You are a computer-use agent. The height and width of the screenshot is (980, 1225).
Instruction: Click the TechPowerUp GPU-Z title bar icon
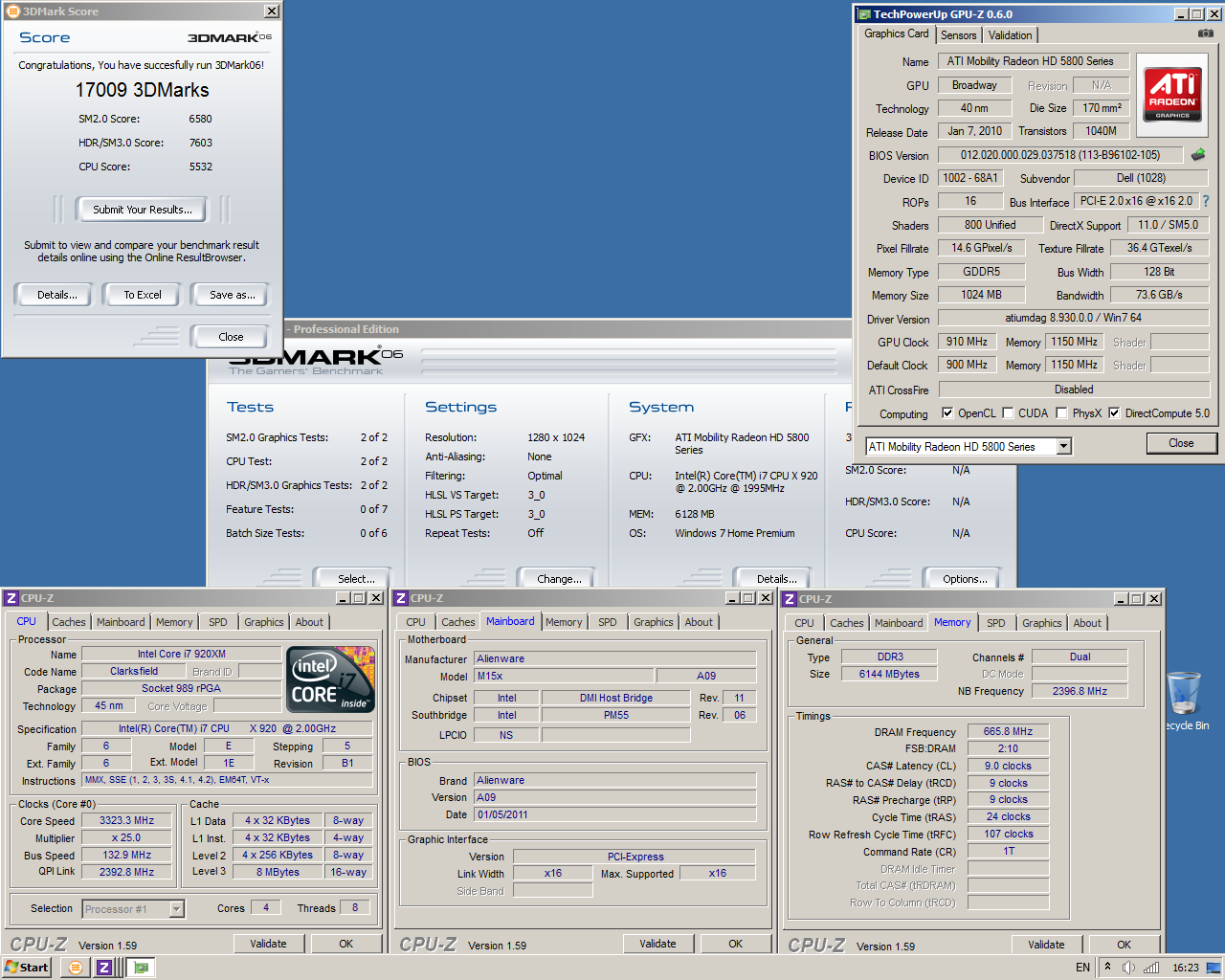pyautogui.click(x=864, y=14)
